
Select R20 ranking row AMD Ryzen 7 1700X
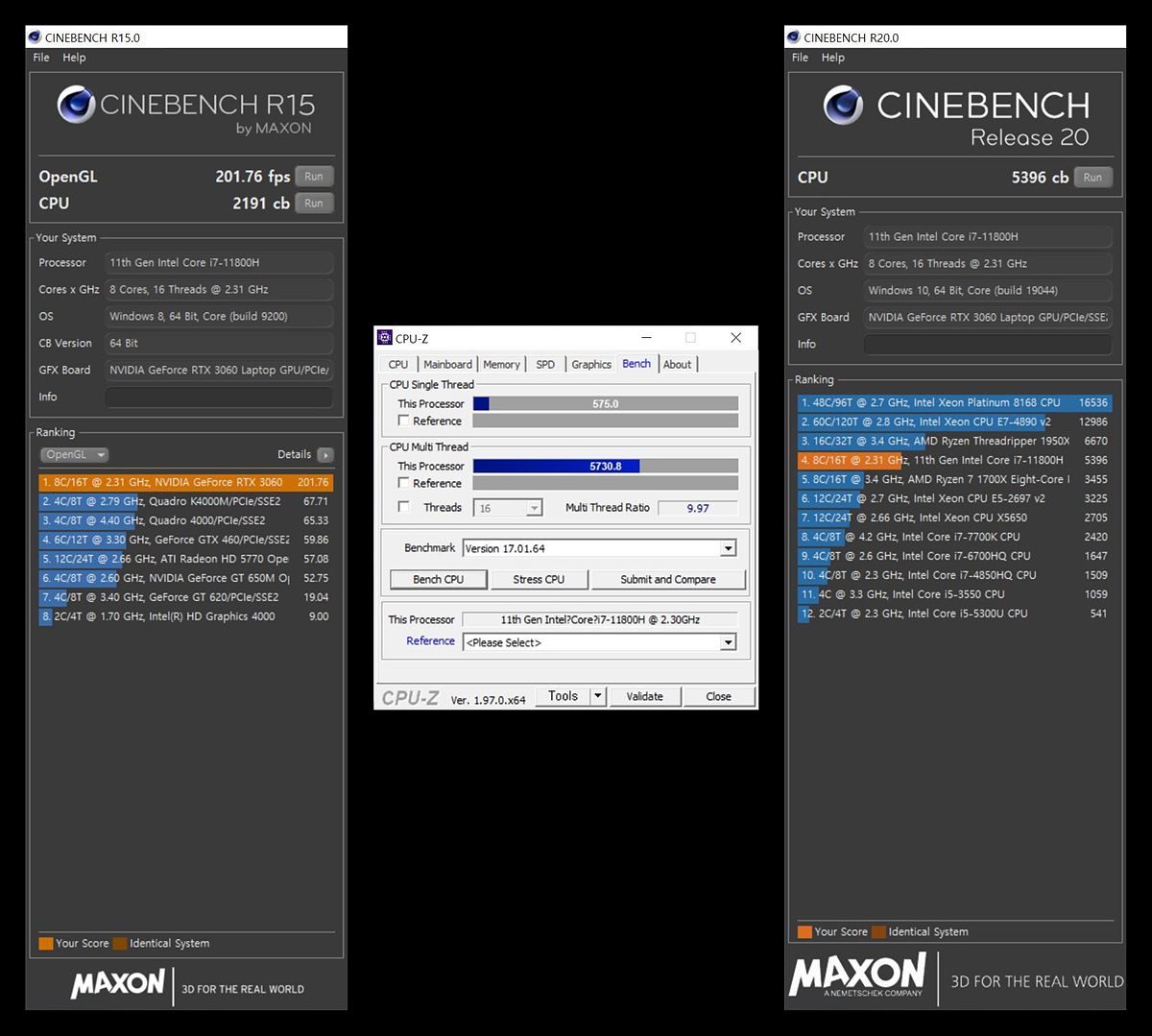point(954,479)
